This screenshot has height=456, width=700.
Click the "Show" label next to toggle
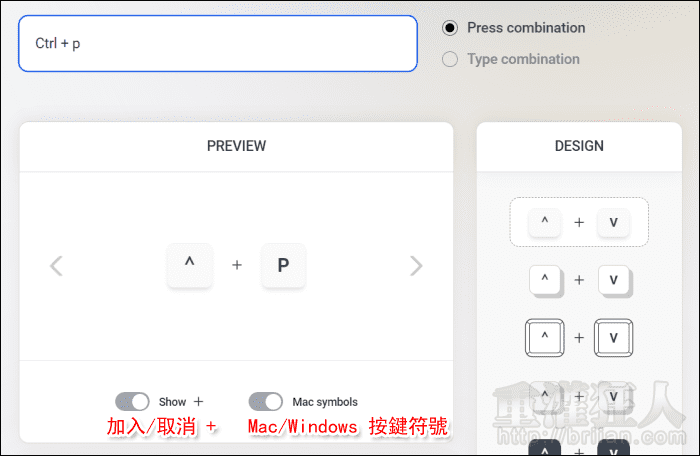[x=172, y=402]
